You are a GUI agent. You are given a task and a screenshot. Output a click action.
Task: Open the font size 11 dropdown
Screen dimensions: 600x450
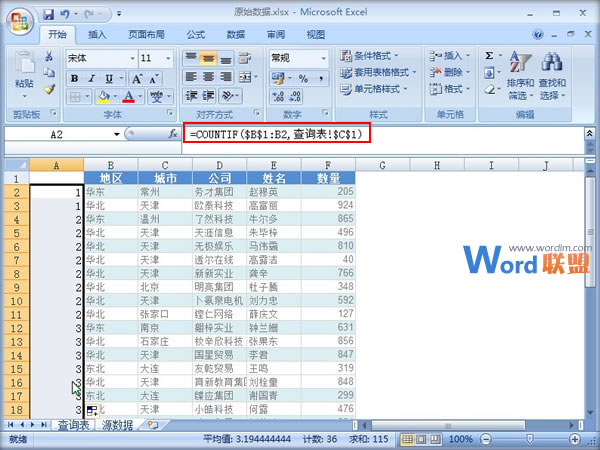pos(168,58)
